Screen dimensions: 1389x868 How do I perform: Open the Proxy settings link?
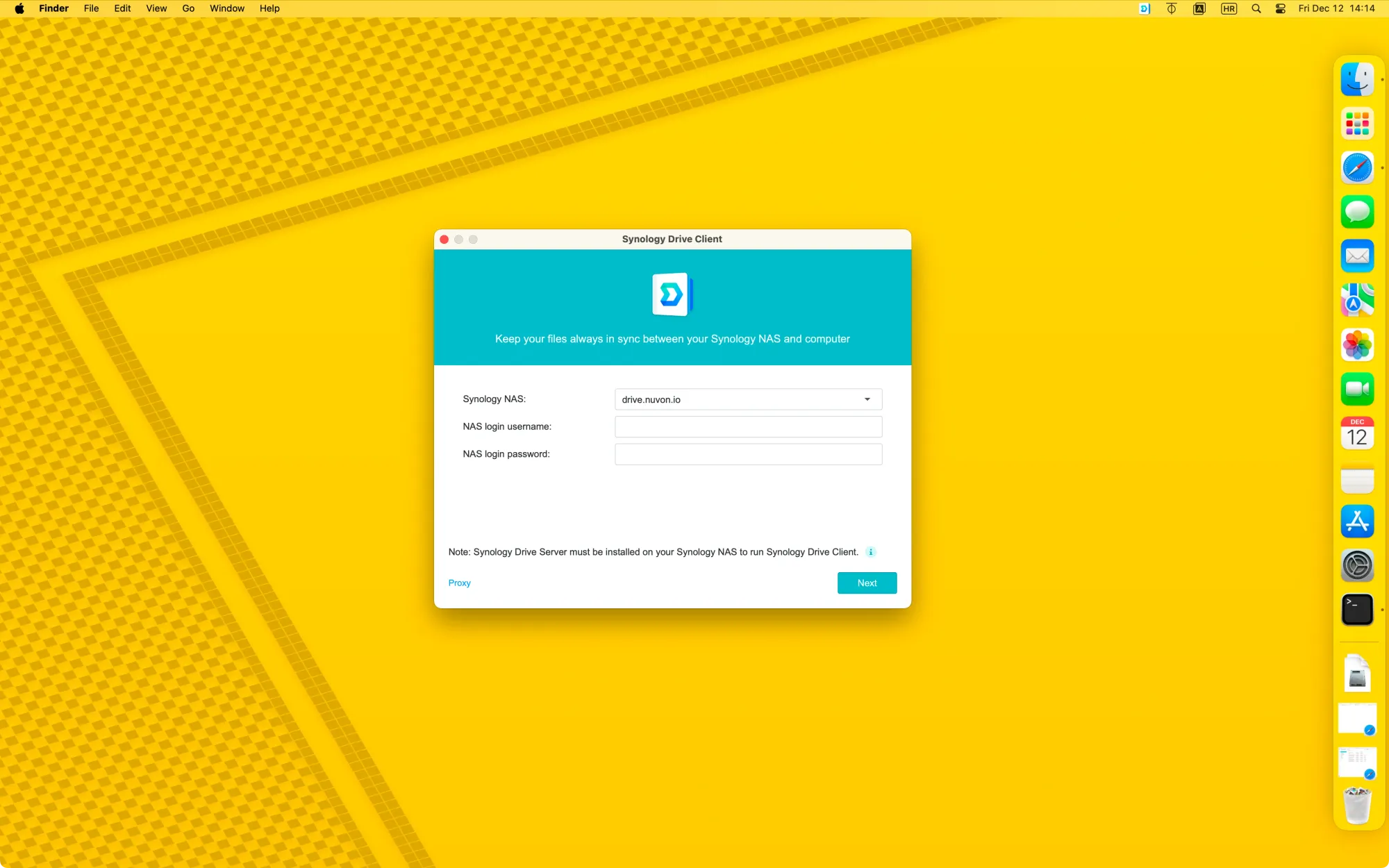point(459,583)
